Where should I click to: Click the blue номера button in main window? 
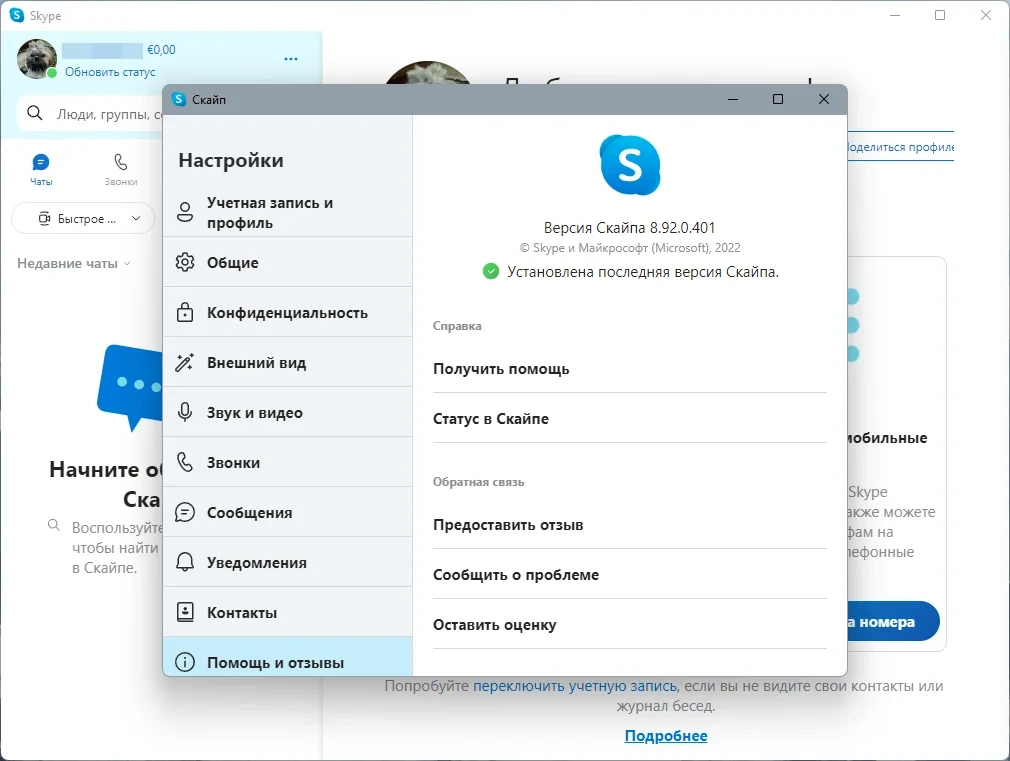point(893,621)
